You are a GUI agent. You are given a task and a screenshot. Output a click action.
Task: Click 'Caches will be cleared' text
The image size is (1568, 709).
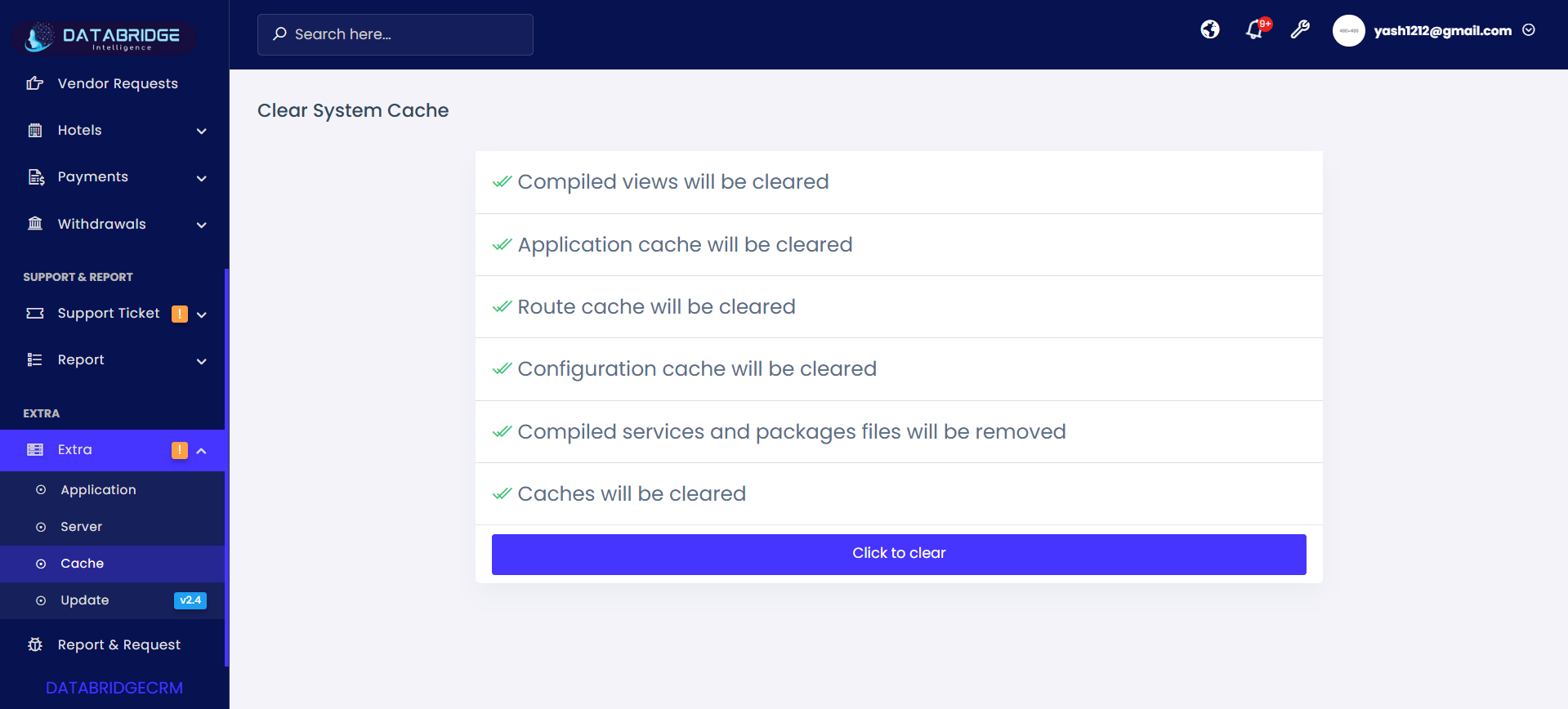[632, 493]
